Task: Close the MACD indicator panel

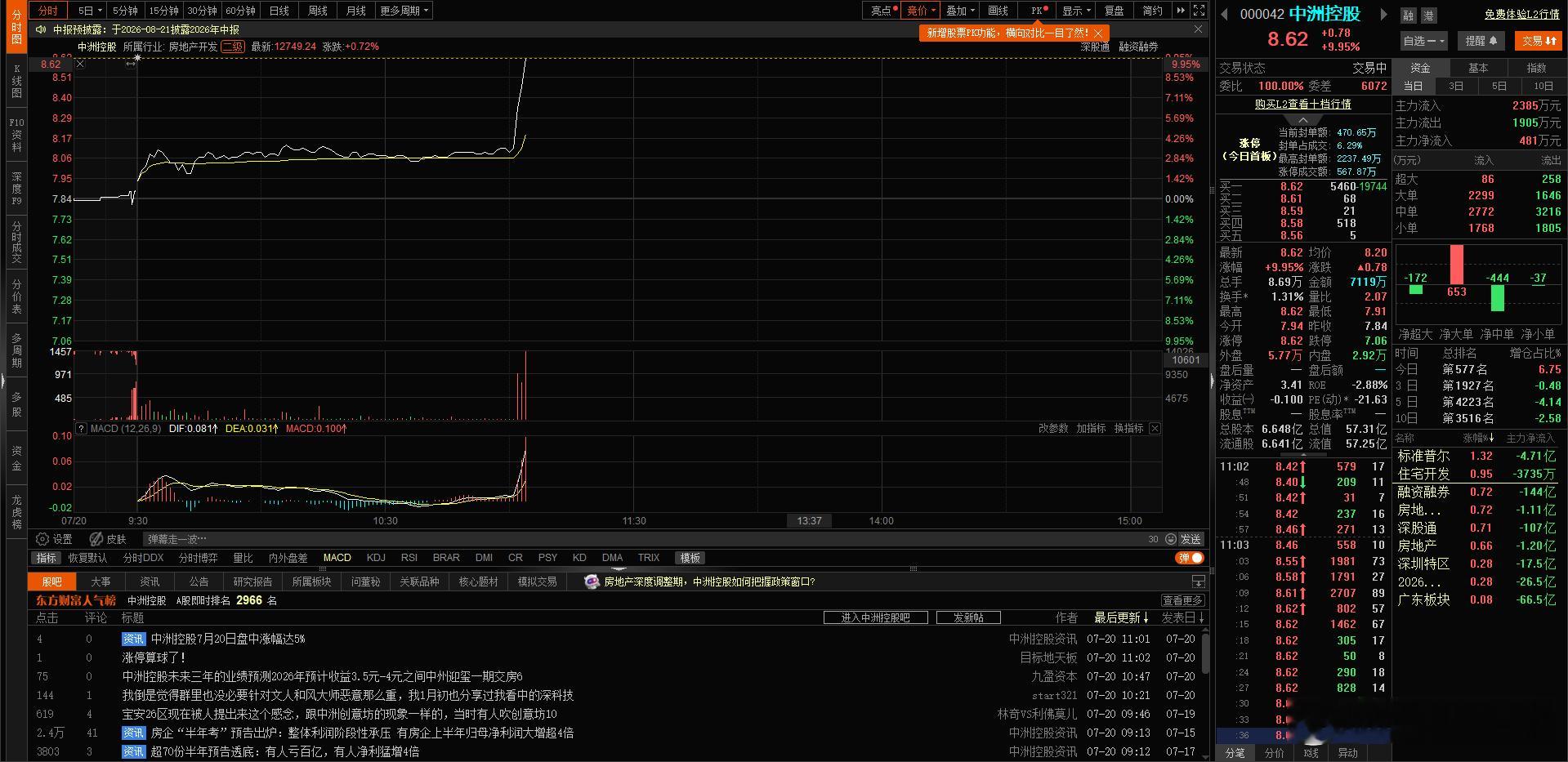Action: (x=1155, y=428)
